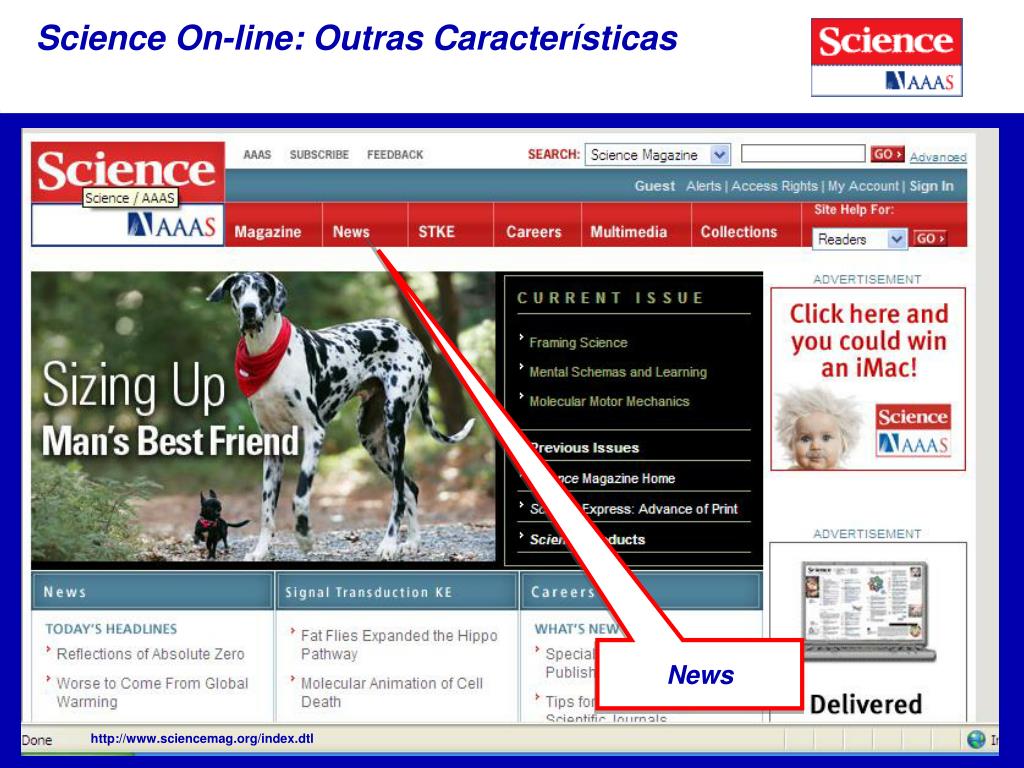Open the Multimedia navigation tab
Image resolution: width=1024 pixels, height=768 pixels.
click(x=628, y=232)
